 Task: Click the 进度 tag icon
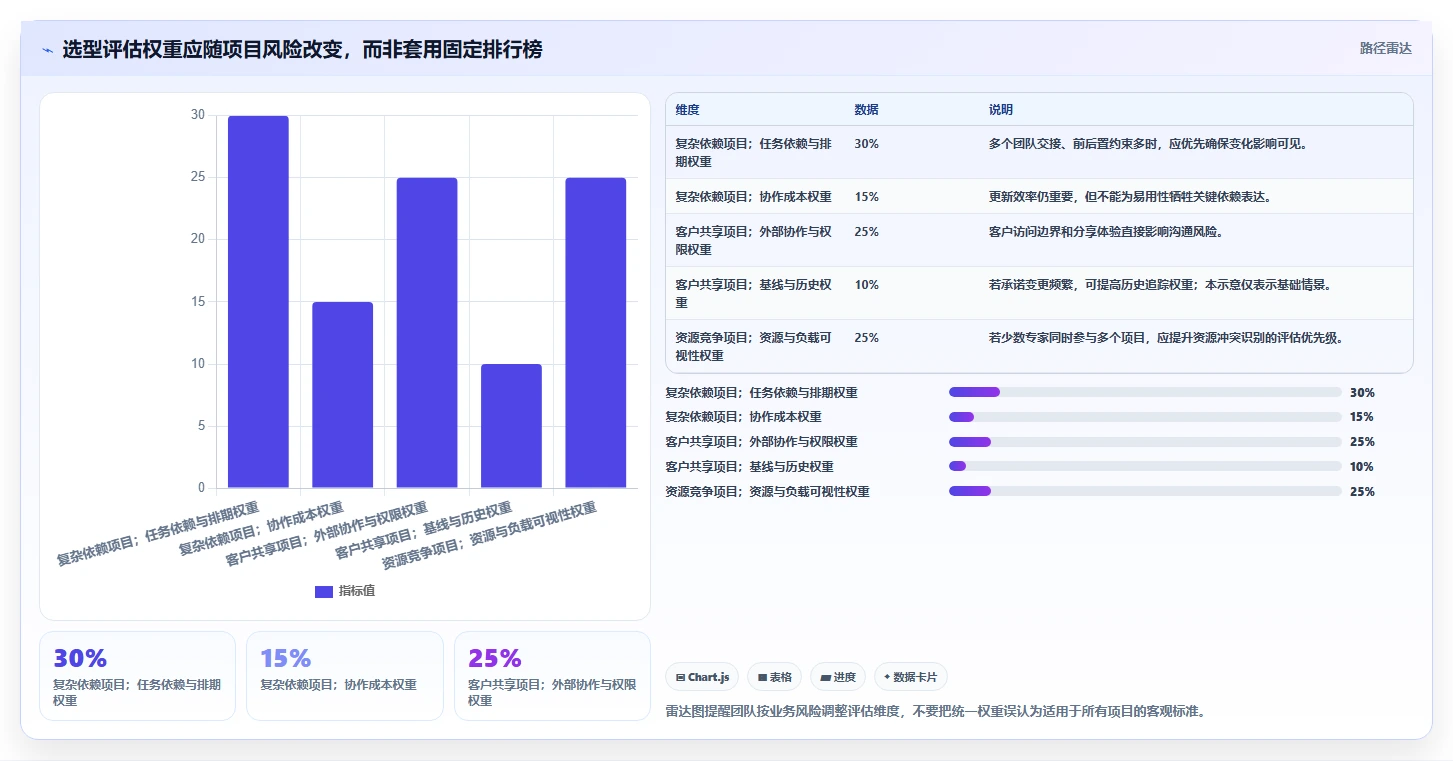(x=825, y=677)
